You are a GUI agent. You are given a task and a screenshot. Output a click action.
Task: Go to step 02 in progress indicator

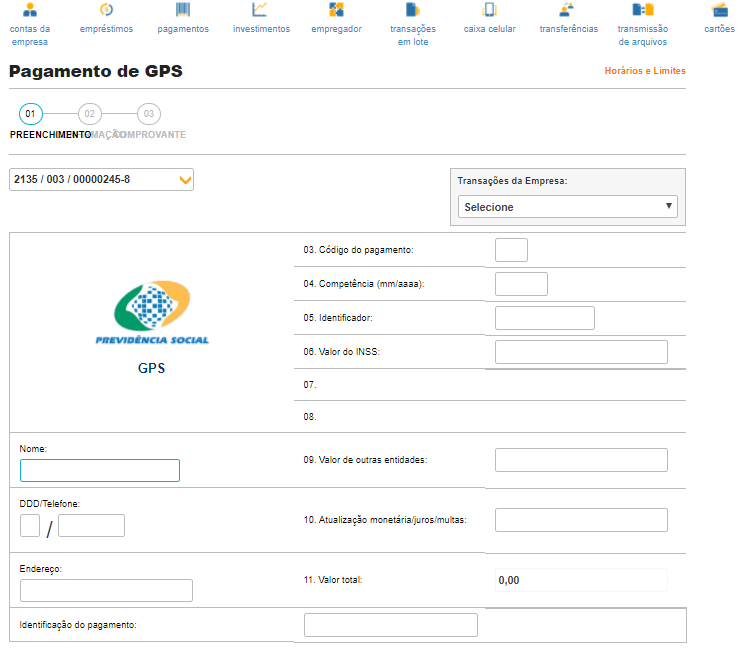point(90,114)
